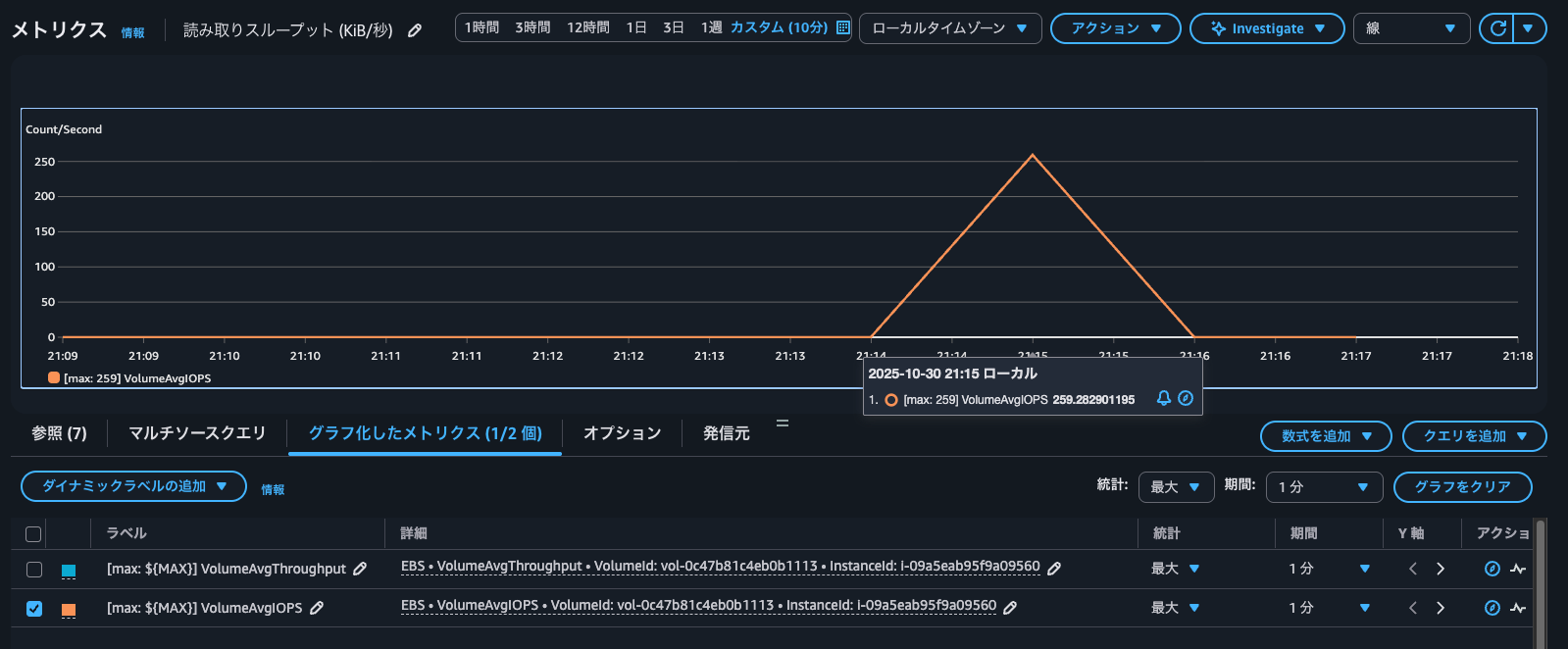Open ダイナミックラベルの追加 dropdown

coord(133,486)
